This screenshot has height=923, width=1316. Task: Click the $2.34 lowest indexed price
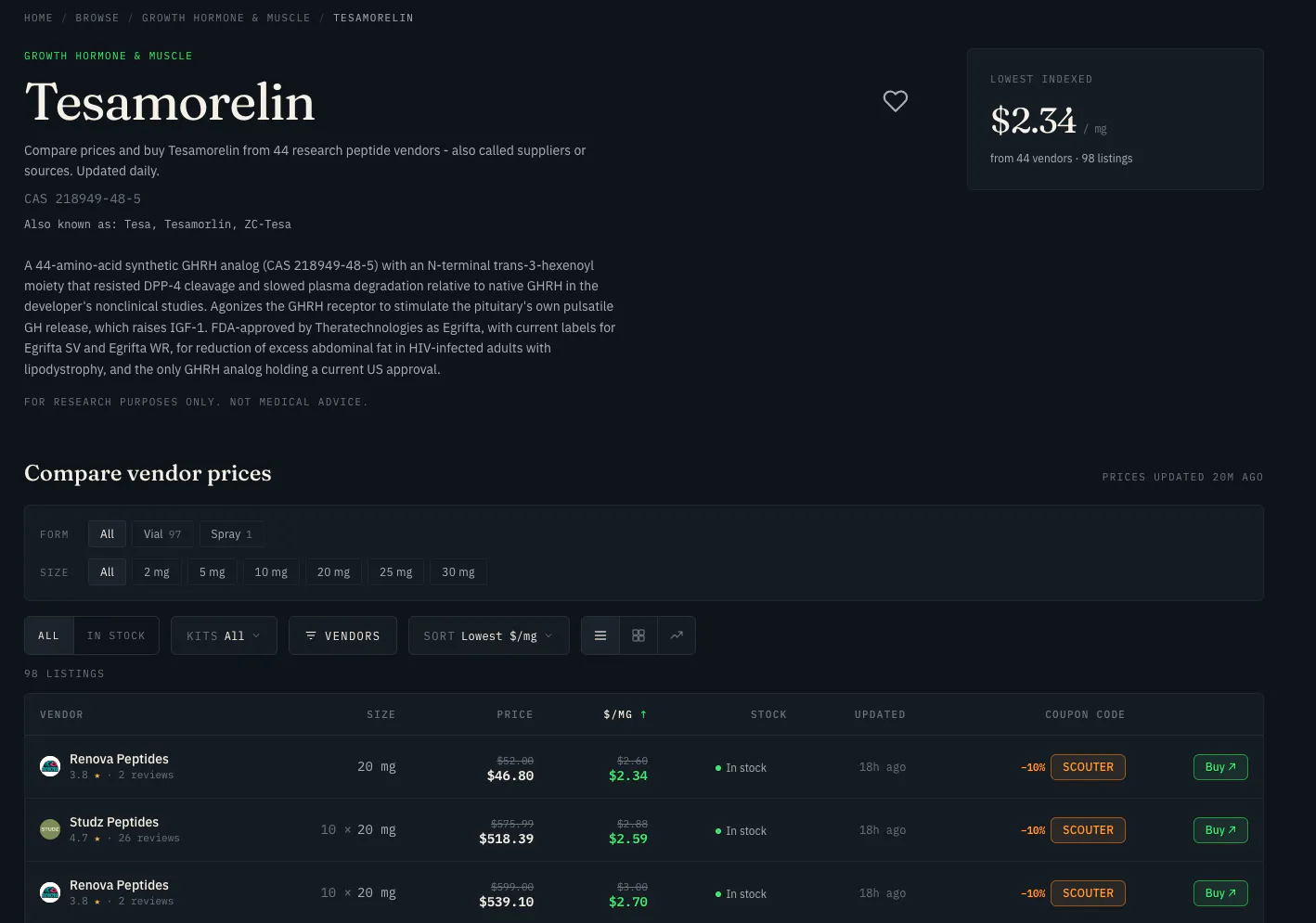1033,121
